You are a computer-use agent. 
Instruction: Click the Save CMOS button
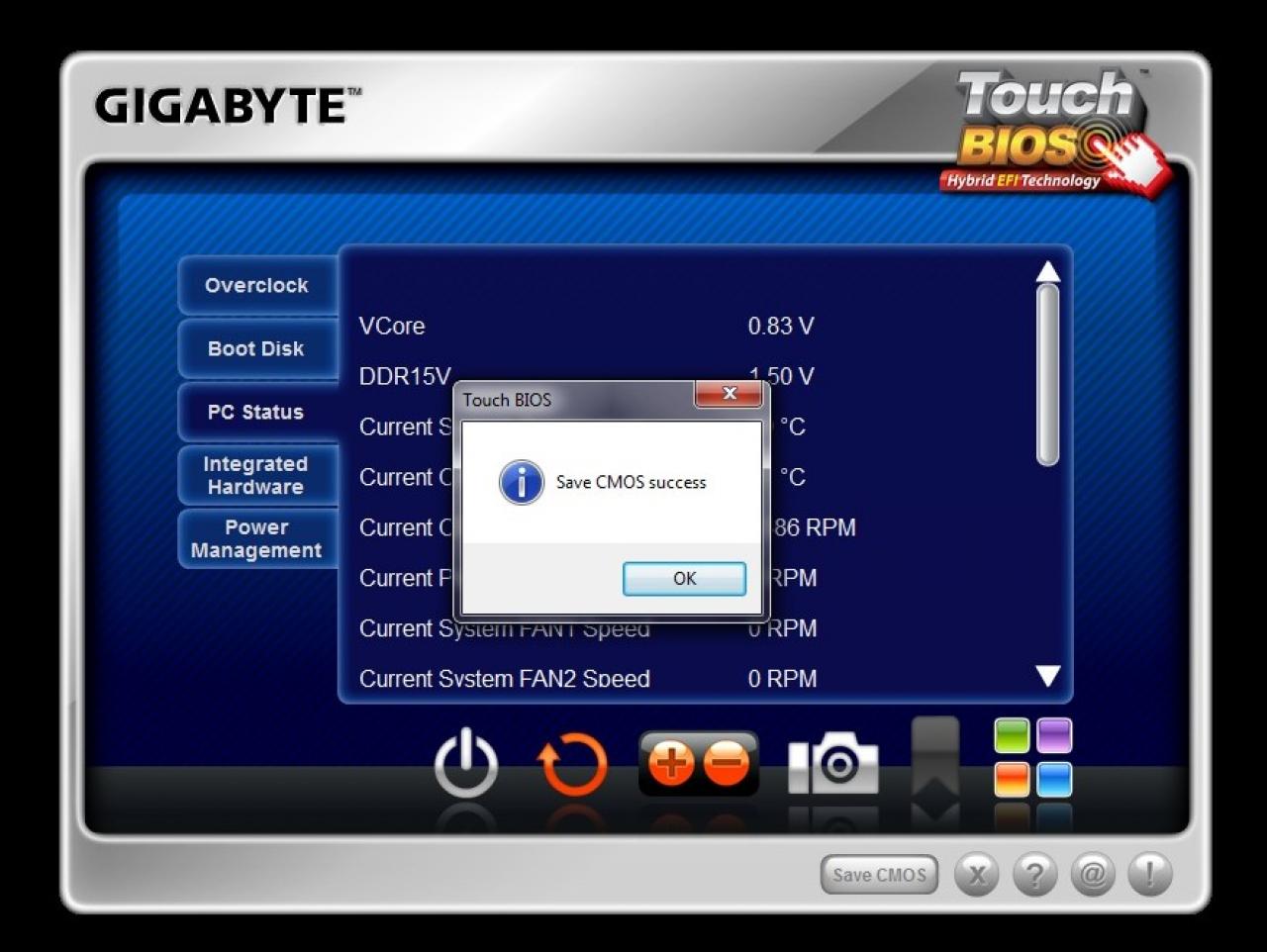click(x=879, y=875)
